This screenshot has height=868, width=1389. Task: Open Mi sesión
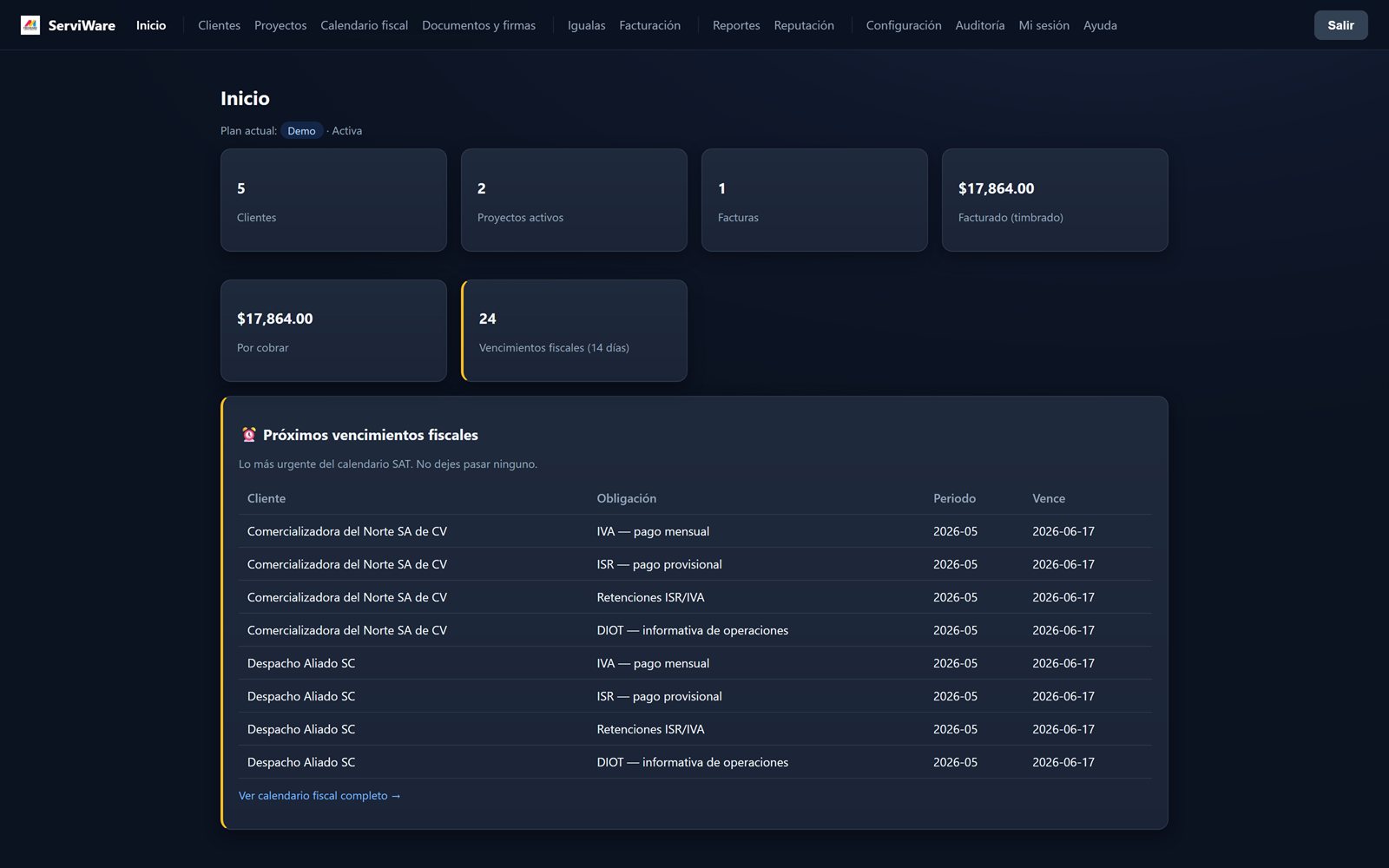pos(1043,25)
